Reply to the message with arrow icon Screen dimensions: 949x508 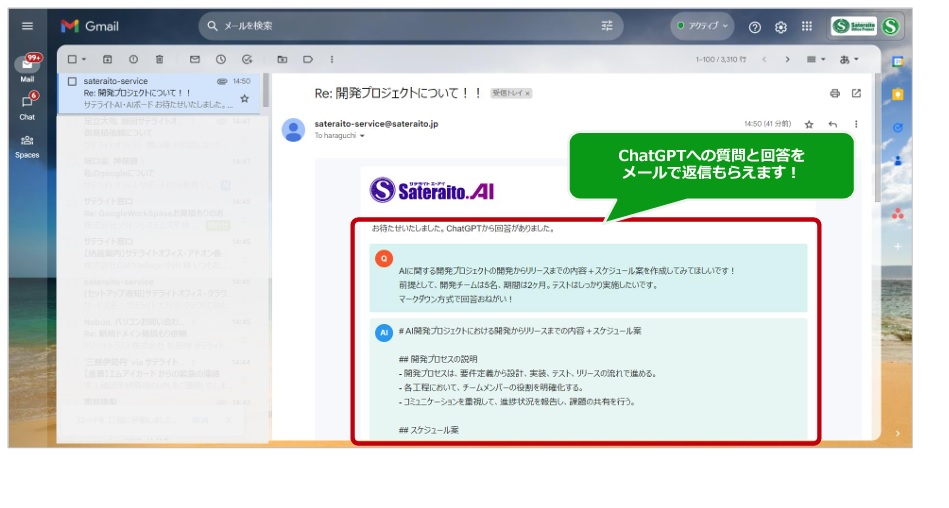pyautogui.click(x=833, y=124)
